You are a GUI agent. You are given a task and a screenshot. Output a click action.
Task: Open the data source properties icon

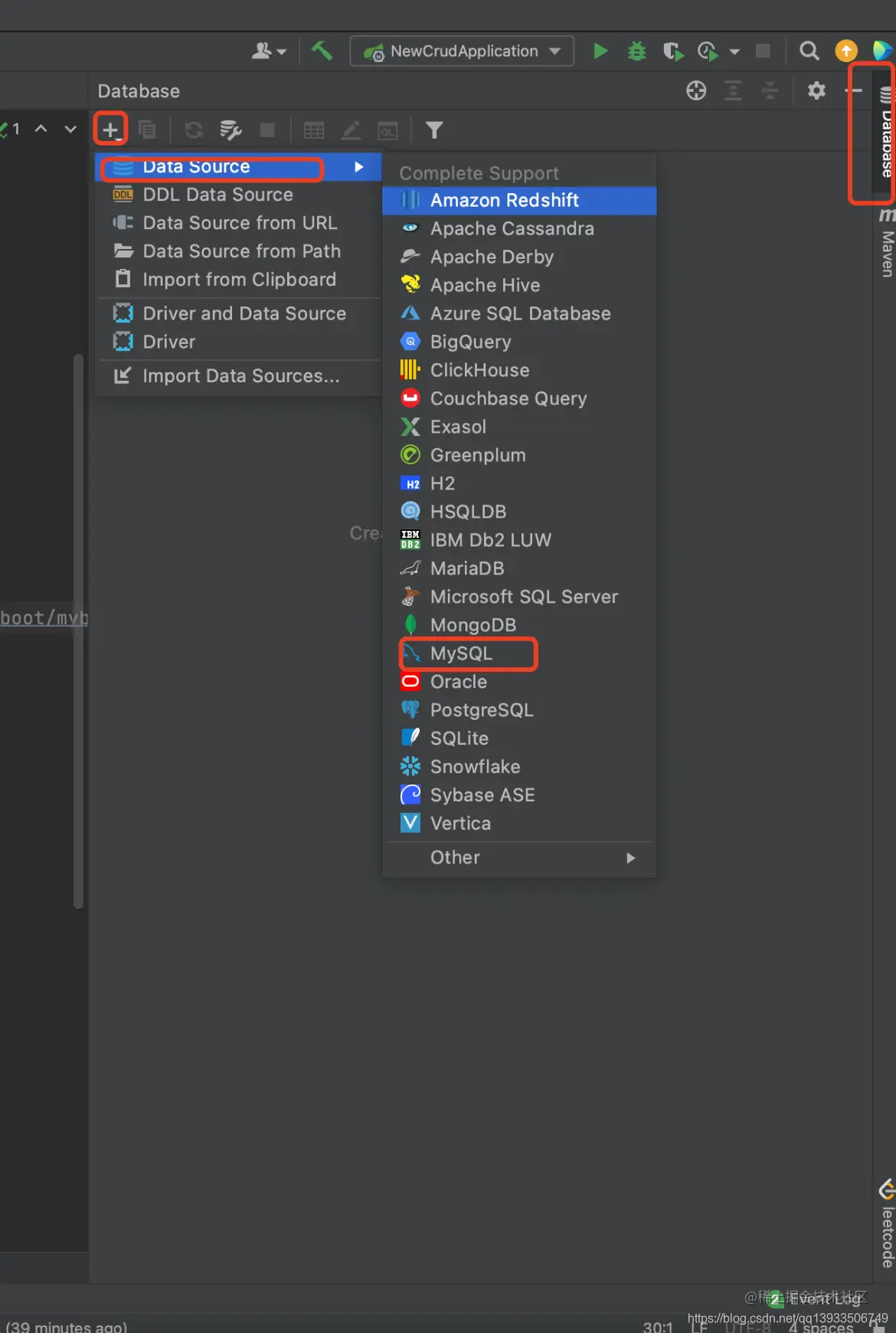(x=231, y=130)
